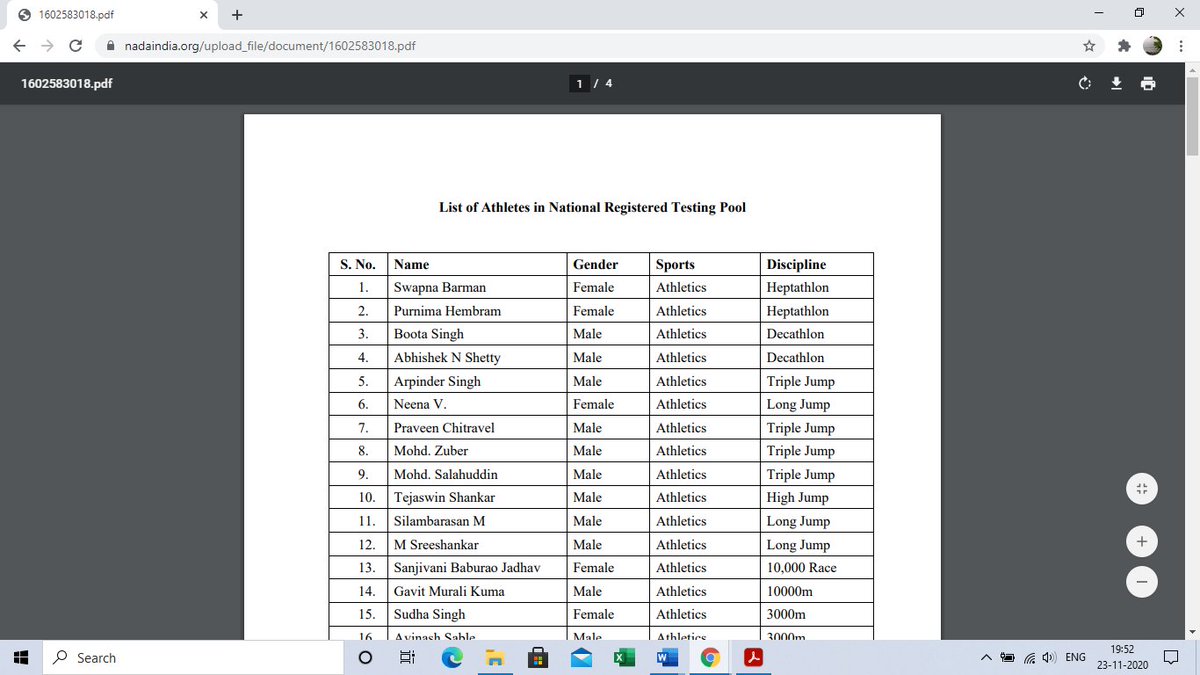Screen dimensions: 1200x675
Task: Open Mail app from taskbar
Action: pos(580,657)
